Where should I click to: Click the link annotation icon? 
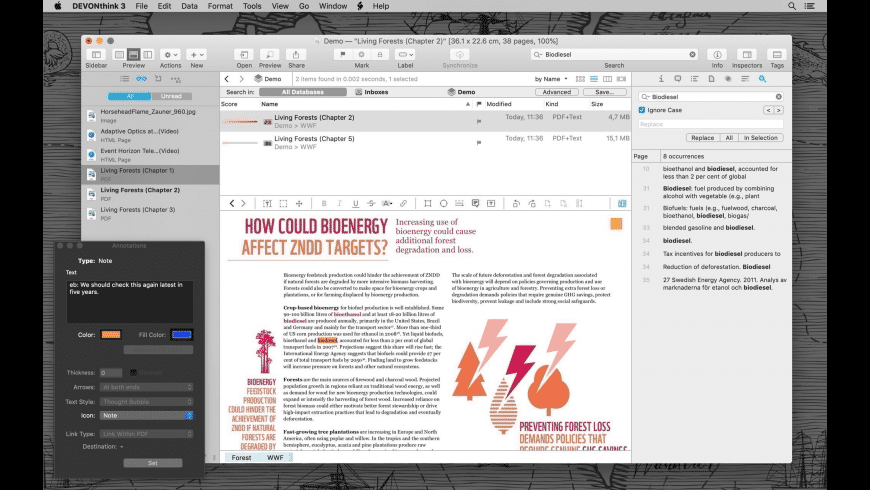pos(403,204)
